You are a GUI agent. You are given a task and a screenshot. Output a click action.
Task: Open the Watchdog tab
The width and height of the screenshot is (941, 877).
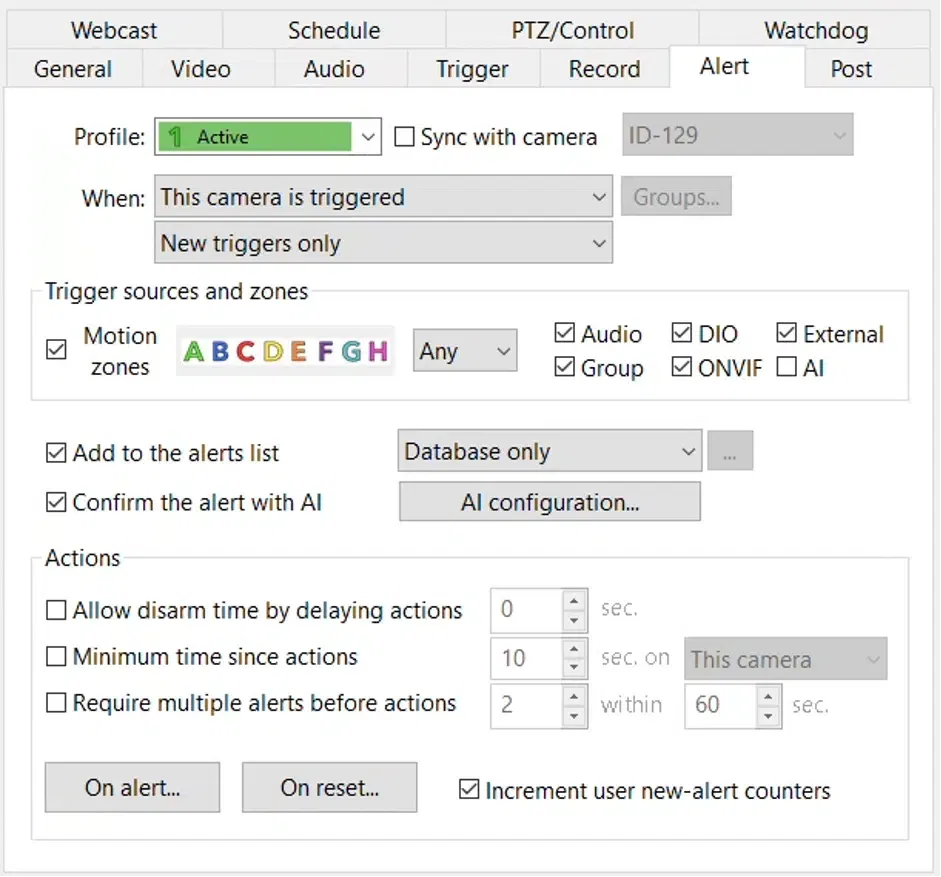point(816,30)
